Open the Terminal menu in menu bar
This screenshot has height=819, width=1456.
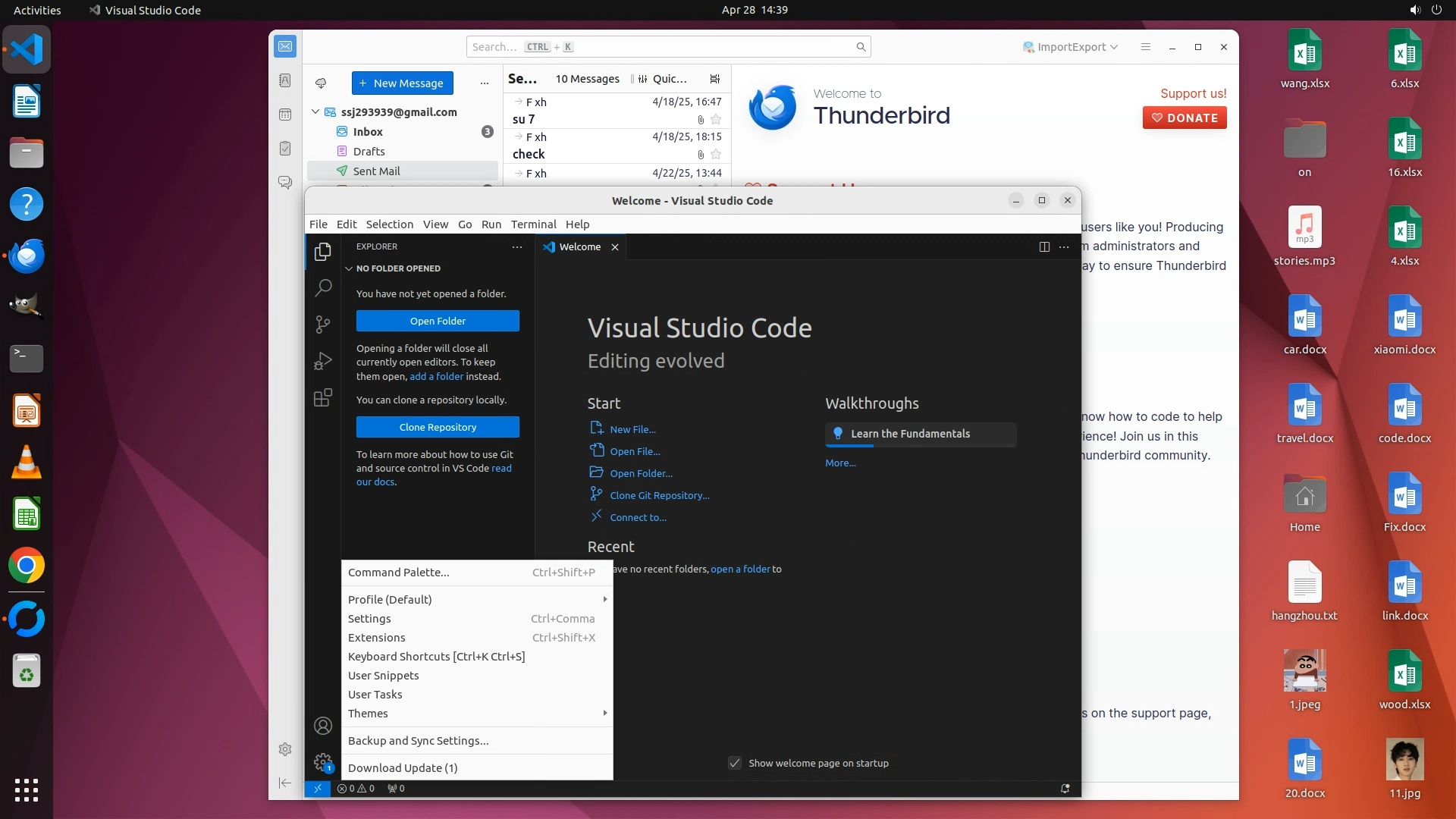point(533,224)
